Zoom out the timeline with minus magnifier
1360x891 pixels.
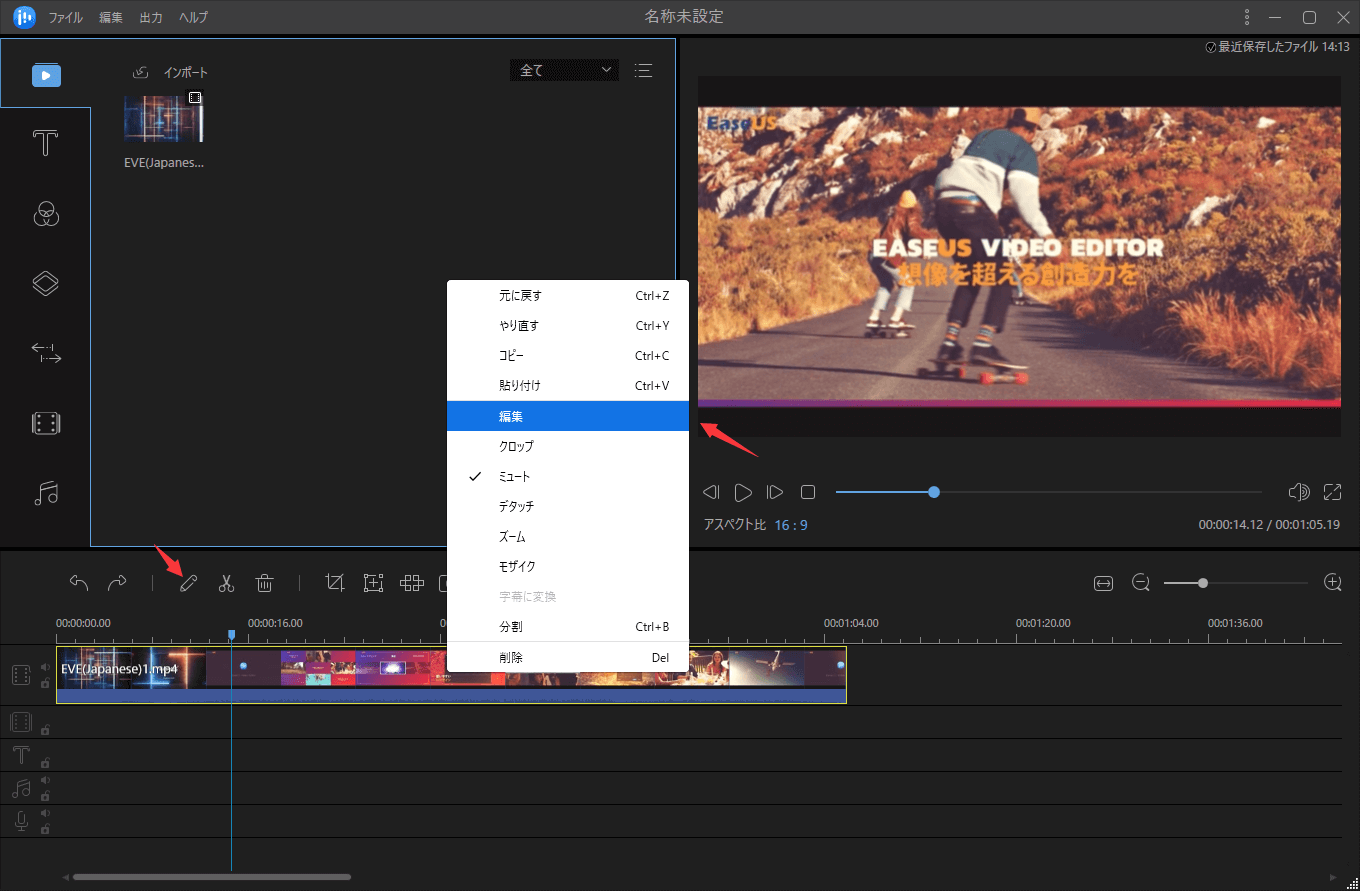[x=1141, y=583]
